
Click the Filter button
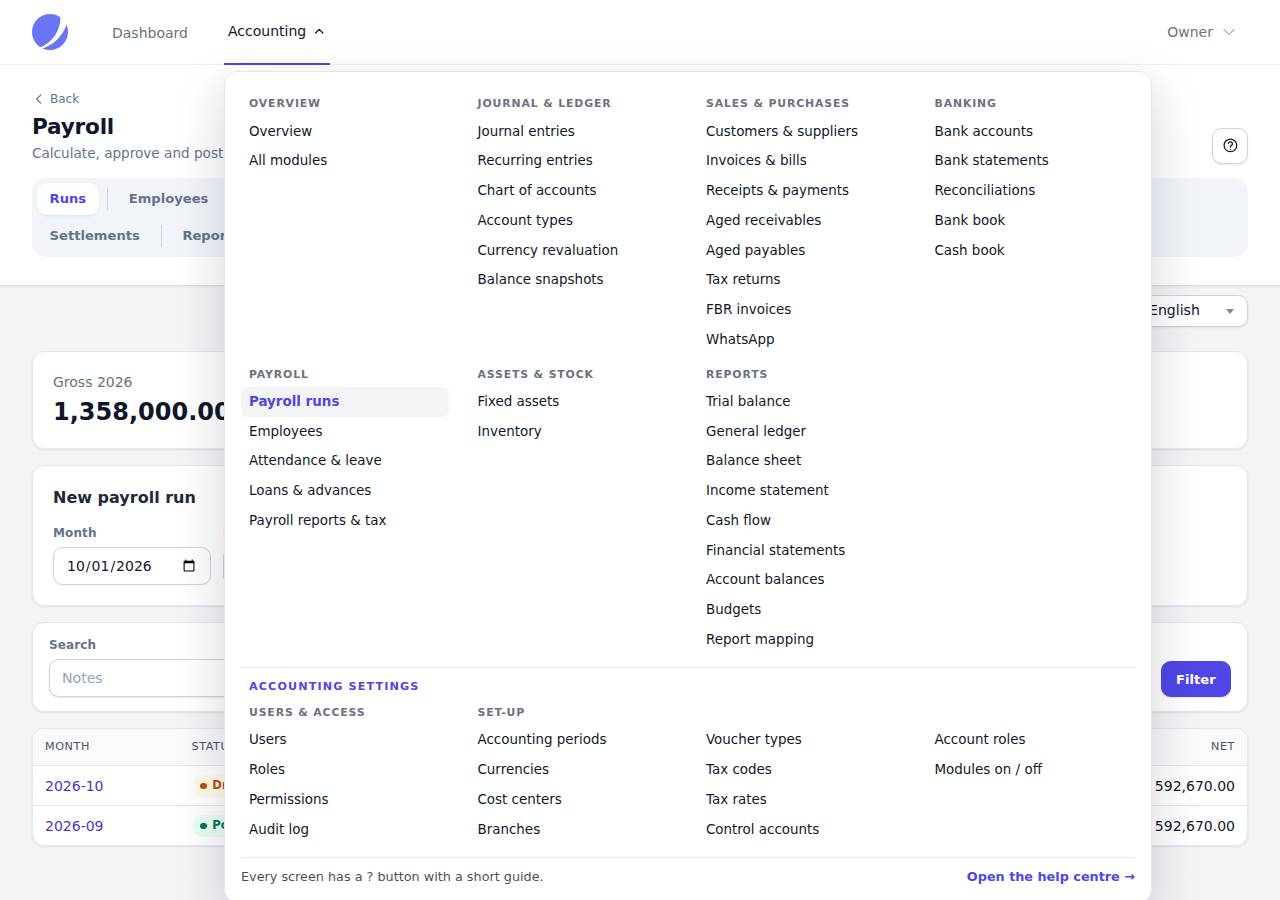click(1195, 679)
